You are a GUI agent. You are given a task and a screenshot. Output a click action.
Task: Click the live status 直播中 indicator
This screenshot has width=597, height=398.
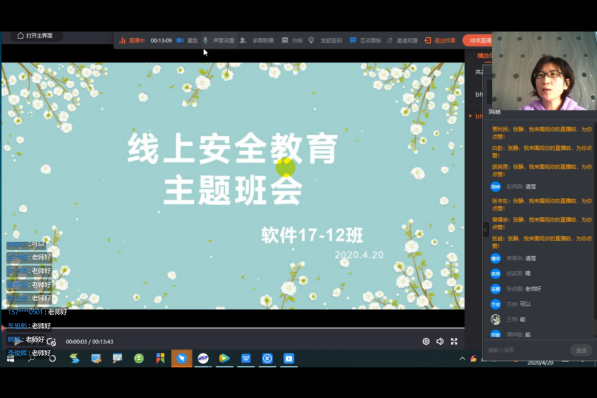[x=132, y=40]
